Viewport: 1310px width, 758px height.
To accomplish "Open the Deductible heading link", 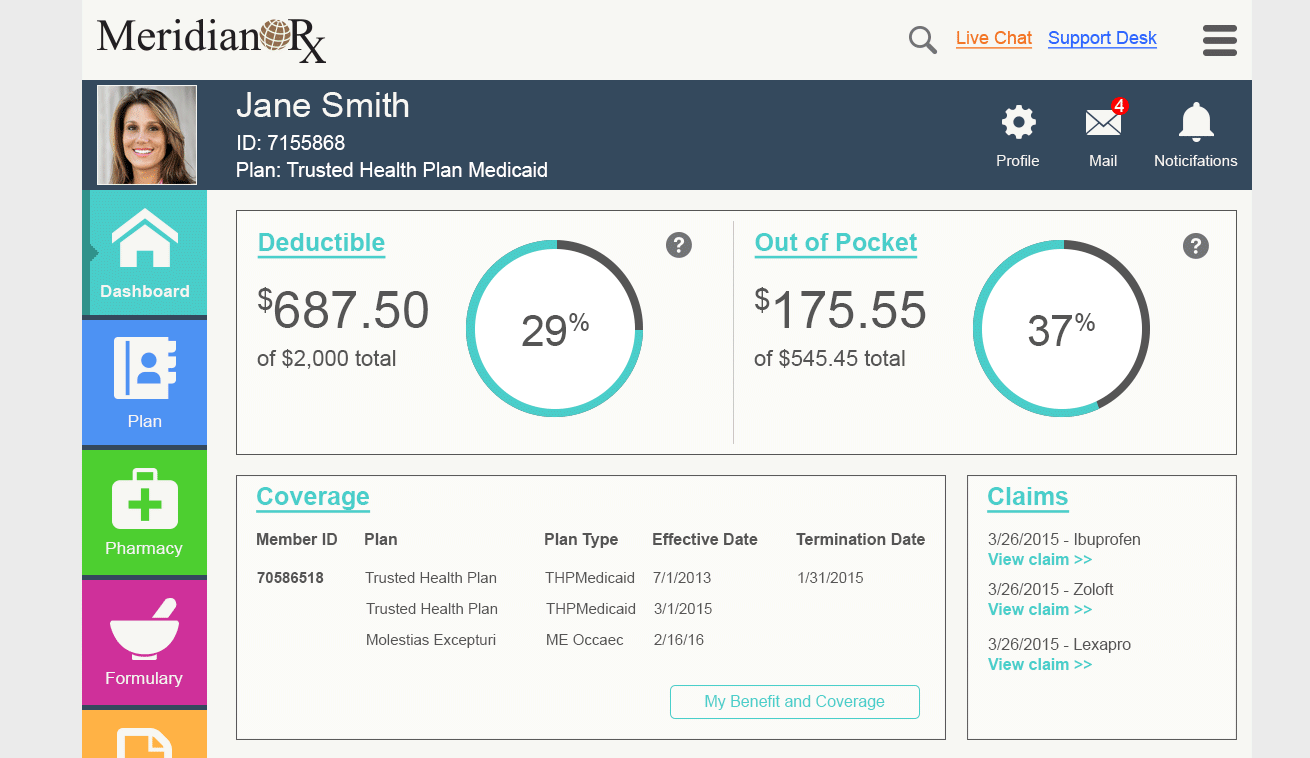I will pos(321,243).
